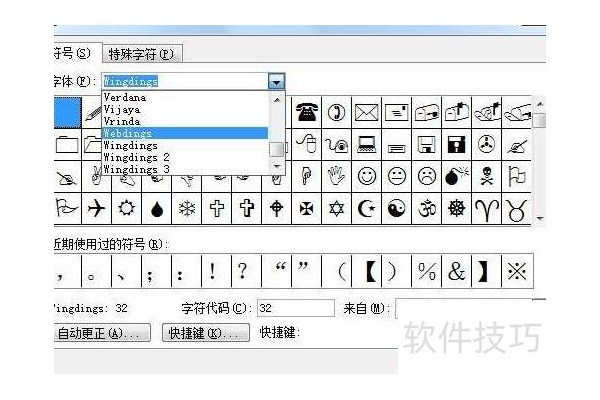600x400 pixels.
Task: Insert recent question mark symbol
Action: coord(246,271)
